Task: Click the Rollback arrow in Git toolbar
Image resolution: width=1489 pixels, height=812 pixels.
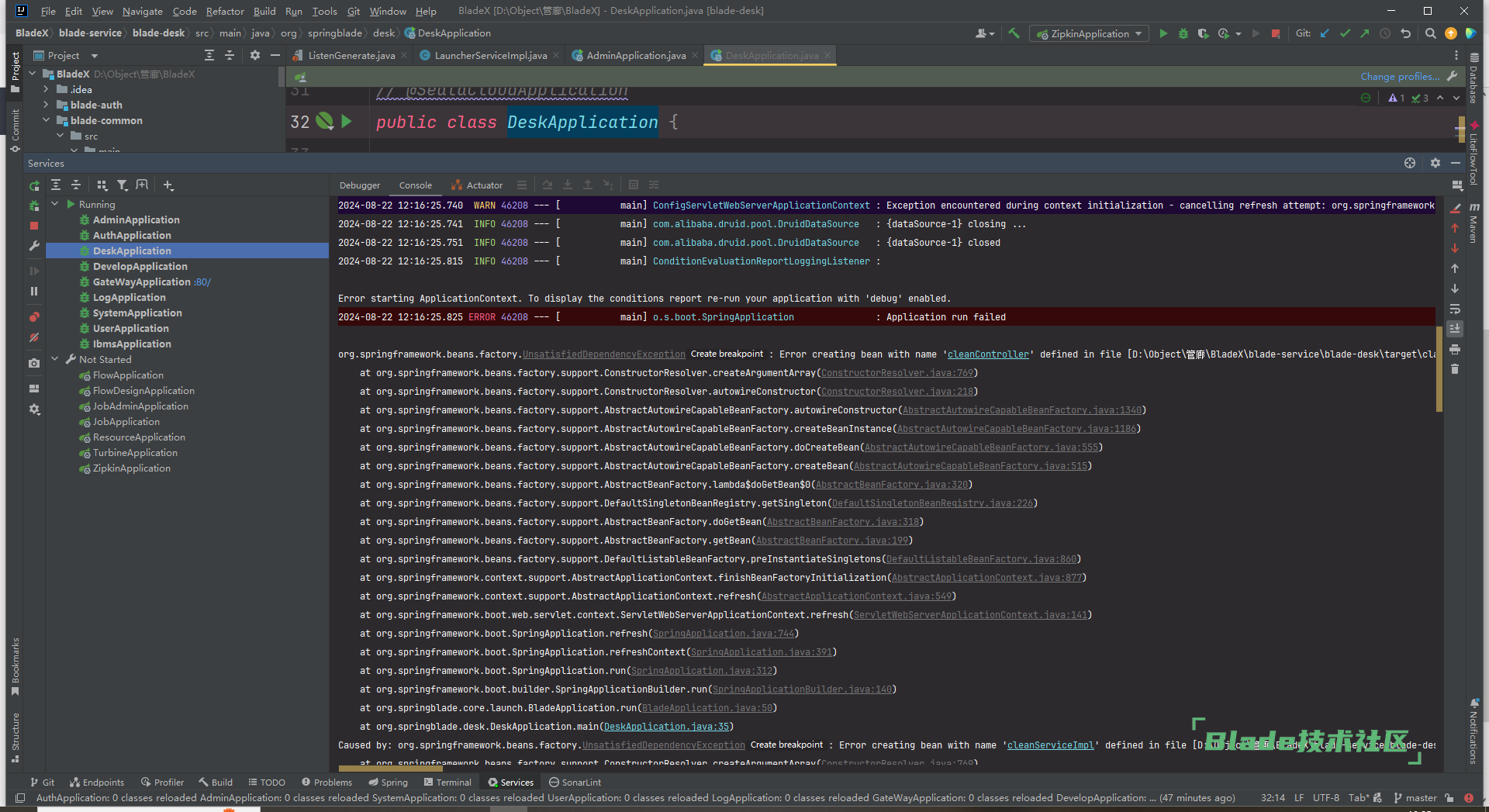Action: click(1405, 33)
